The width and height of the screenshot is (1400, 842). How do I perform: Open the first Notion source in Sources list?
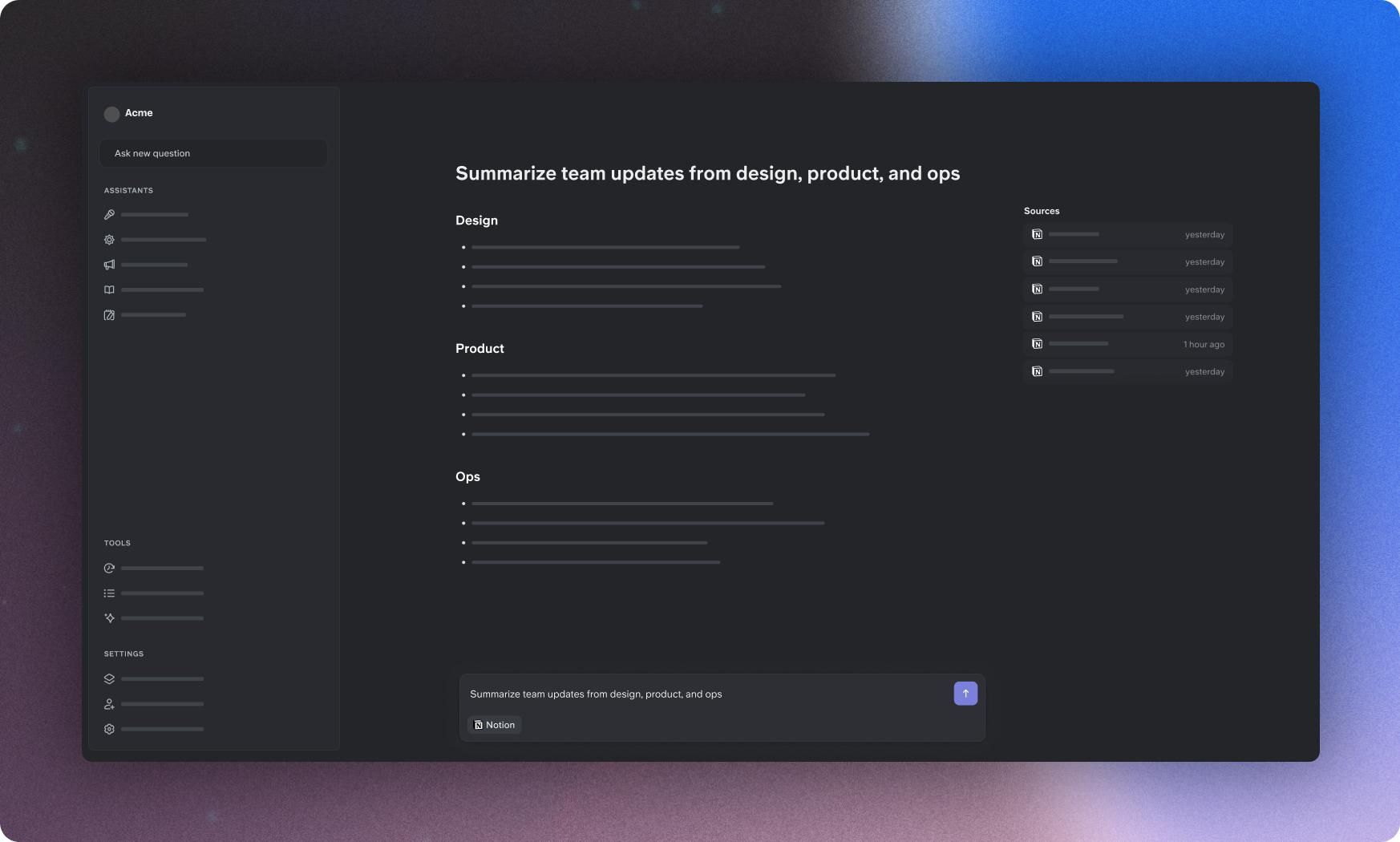click(1127, 234)
